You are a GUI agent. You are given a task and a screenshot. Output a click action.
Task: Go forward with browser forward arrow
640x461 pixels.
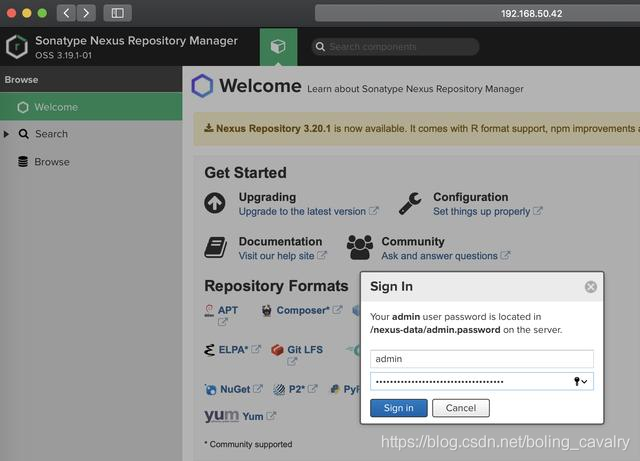click(x=86, y=13)
